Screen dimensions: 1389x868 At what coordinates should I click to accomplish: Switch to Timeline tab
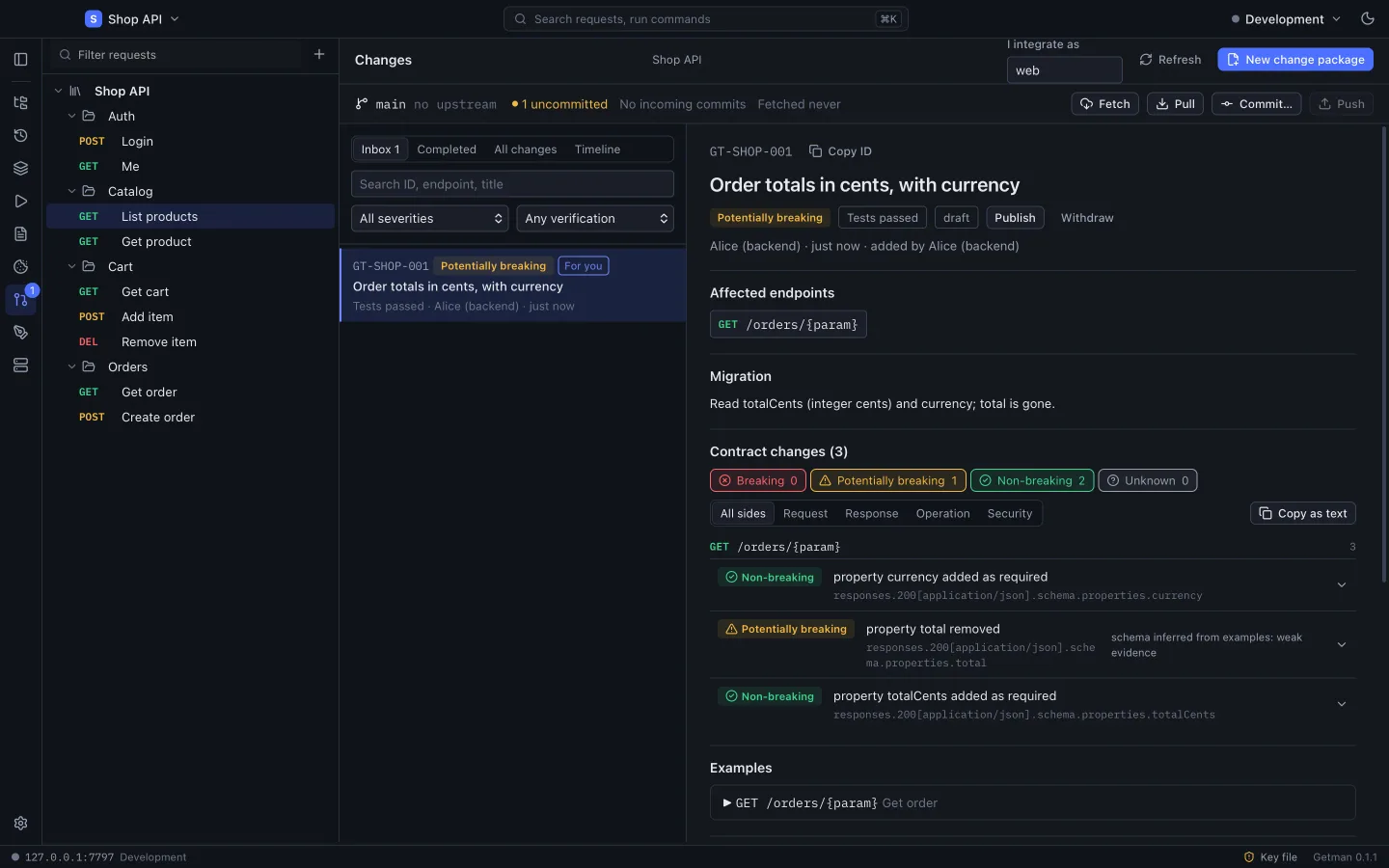tap(597, 149)
